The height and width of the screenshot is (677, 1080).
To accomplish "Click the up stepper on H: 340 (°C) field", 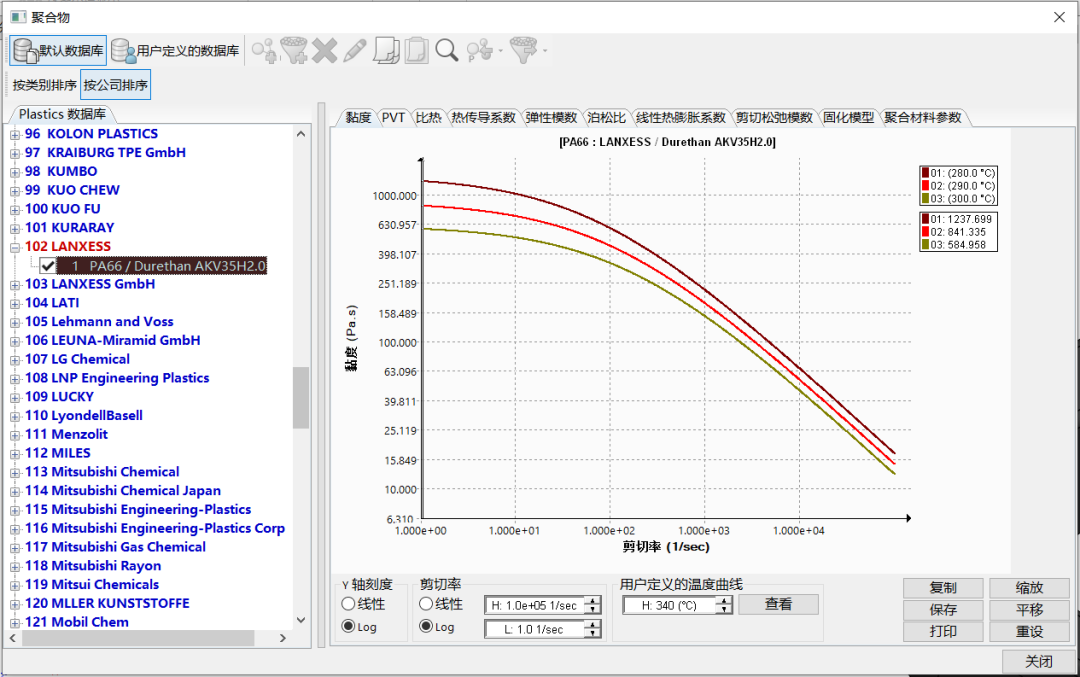I will pyautogui.click(x=724, y=600).
